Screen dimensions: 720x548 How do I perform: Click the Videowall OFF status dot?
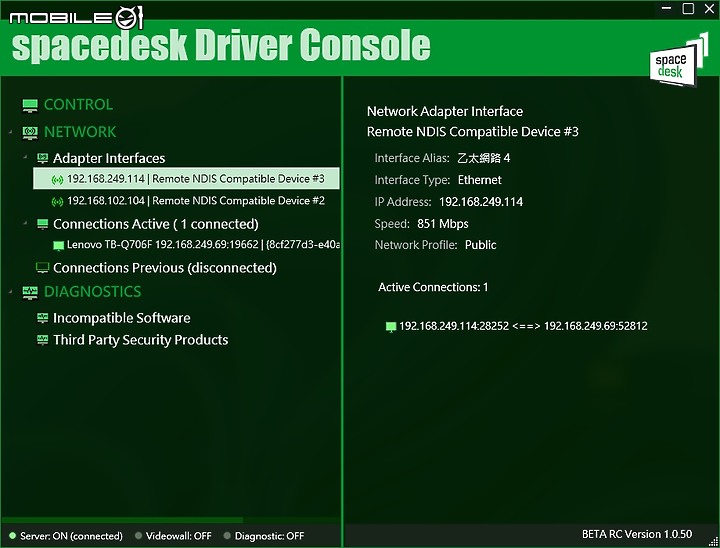pos(138,536)
